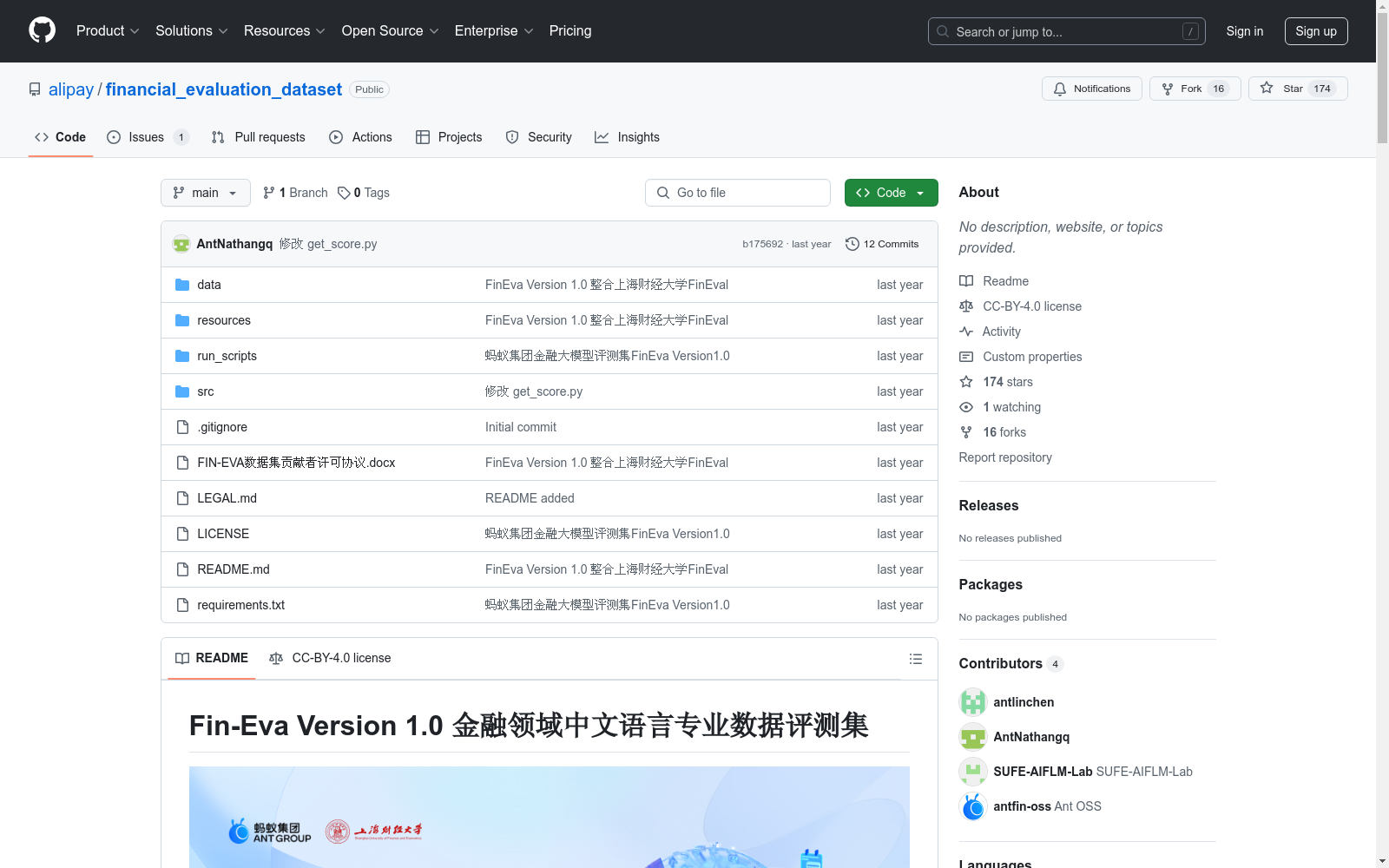Click Report repository
The height and width of the screenshot is (868, 1389).
click(1005, 457)
